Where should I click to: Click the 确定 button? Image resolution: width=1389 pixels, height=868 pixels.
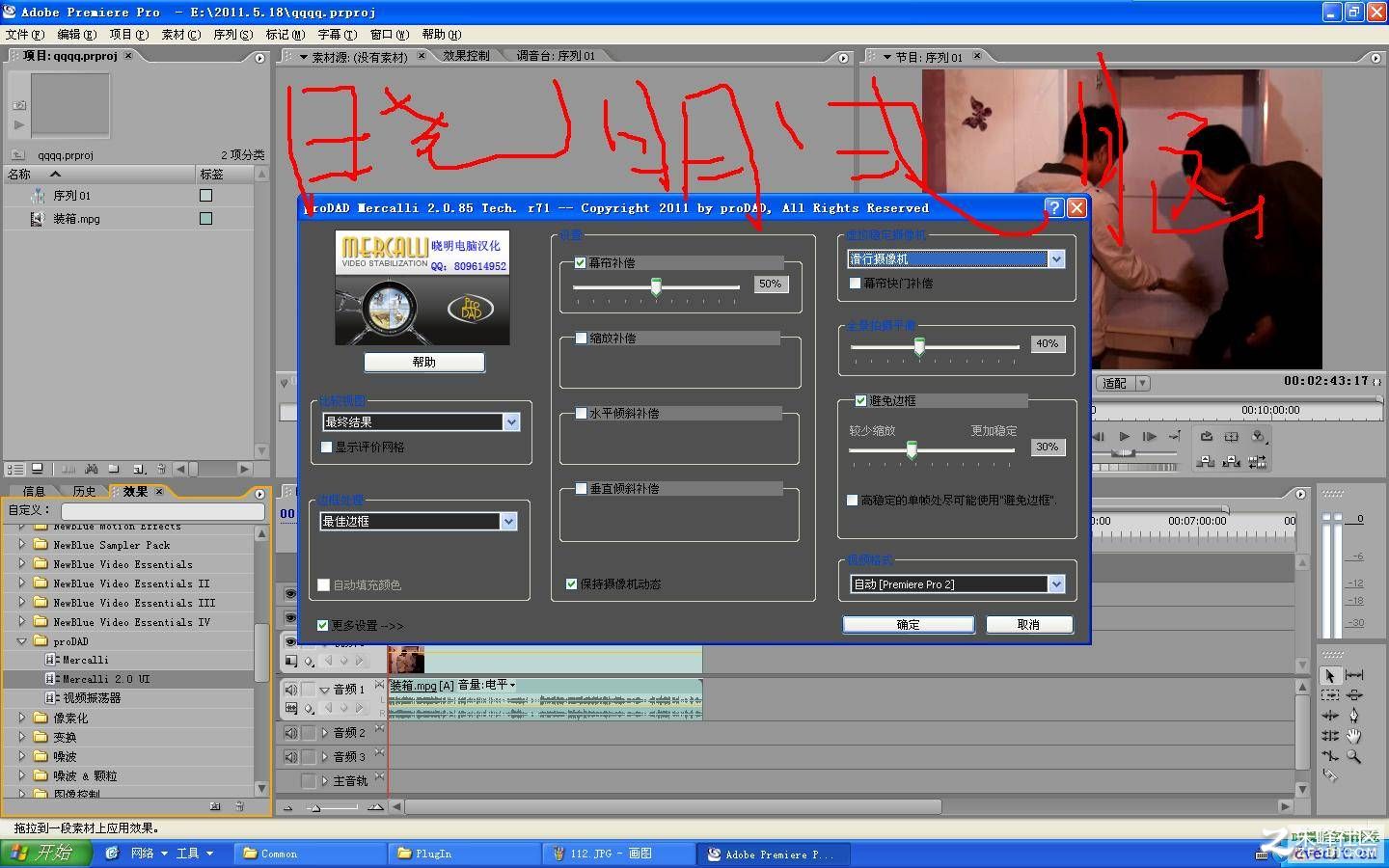(908, 625)
